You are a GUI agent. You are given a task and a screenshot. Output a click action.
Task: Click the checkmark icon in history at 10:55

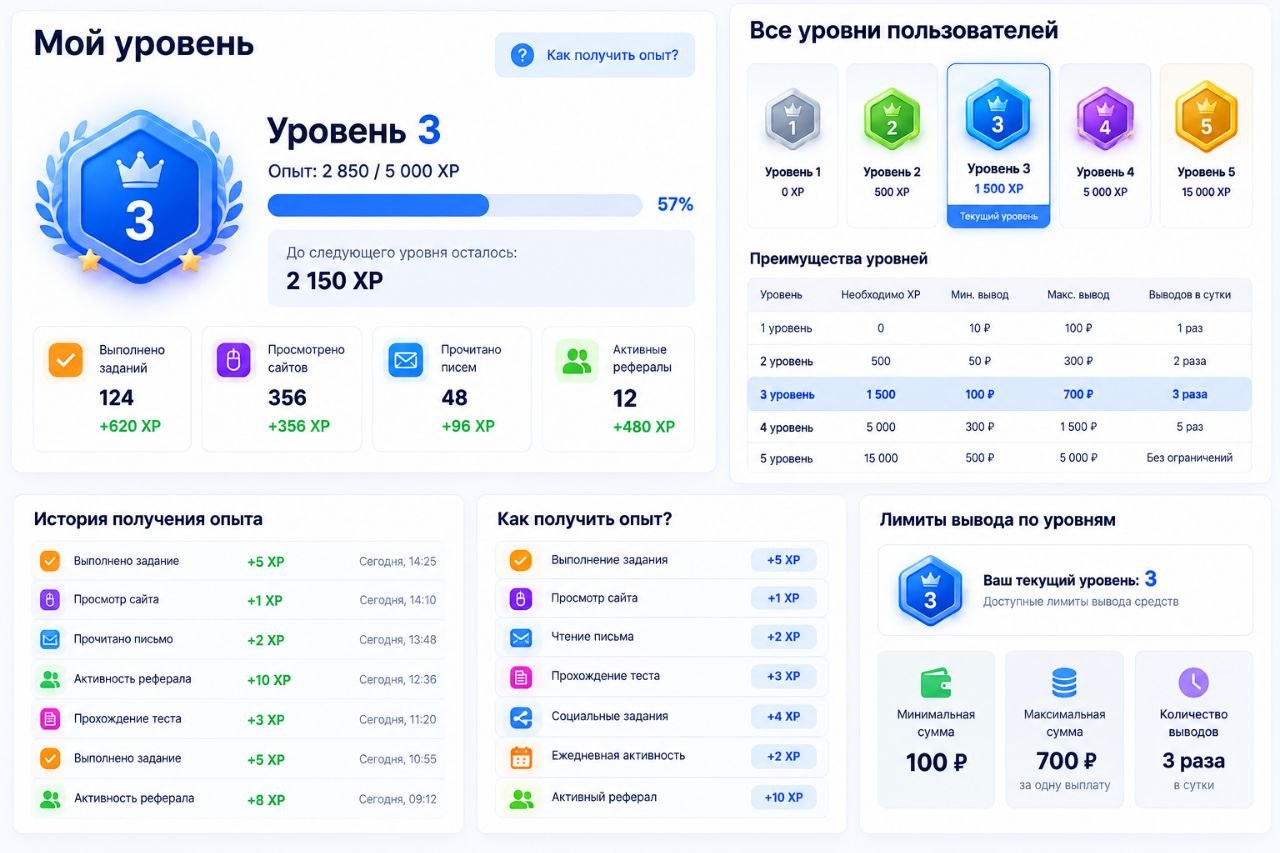coord(50,758)
